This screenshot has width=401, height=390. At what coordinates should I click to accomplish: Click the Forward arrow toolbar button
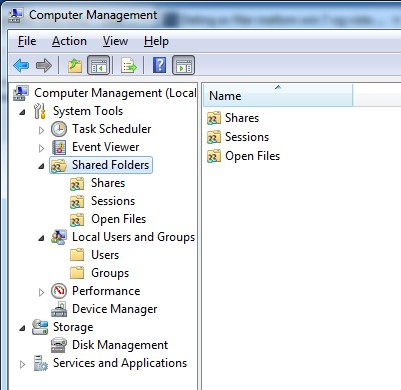coord(44,65)
